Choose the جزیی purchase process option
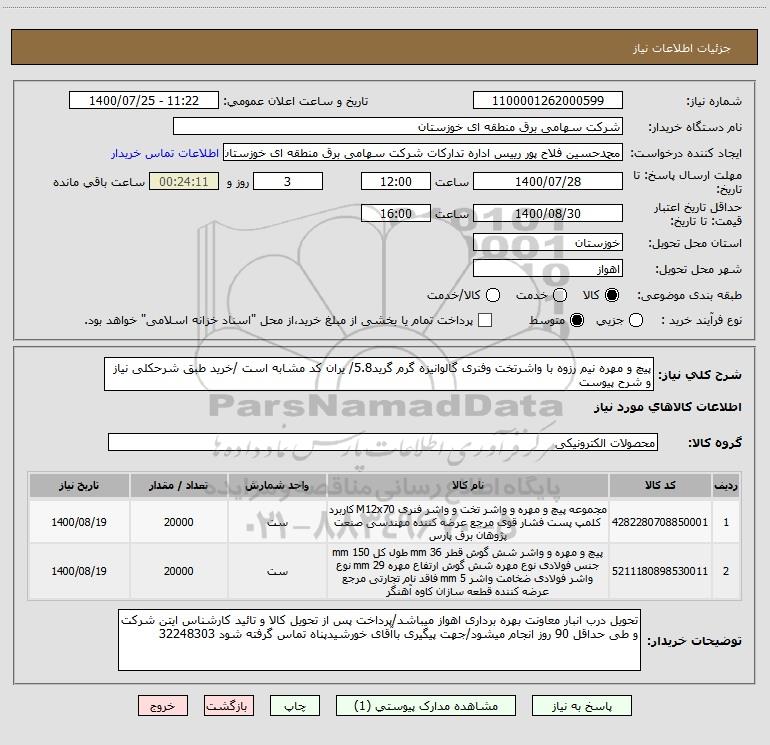The image size is (770, 745). [x=636, y=320]
